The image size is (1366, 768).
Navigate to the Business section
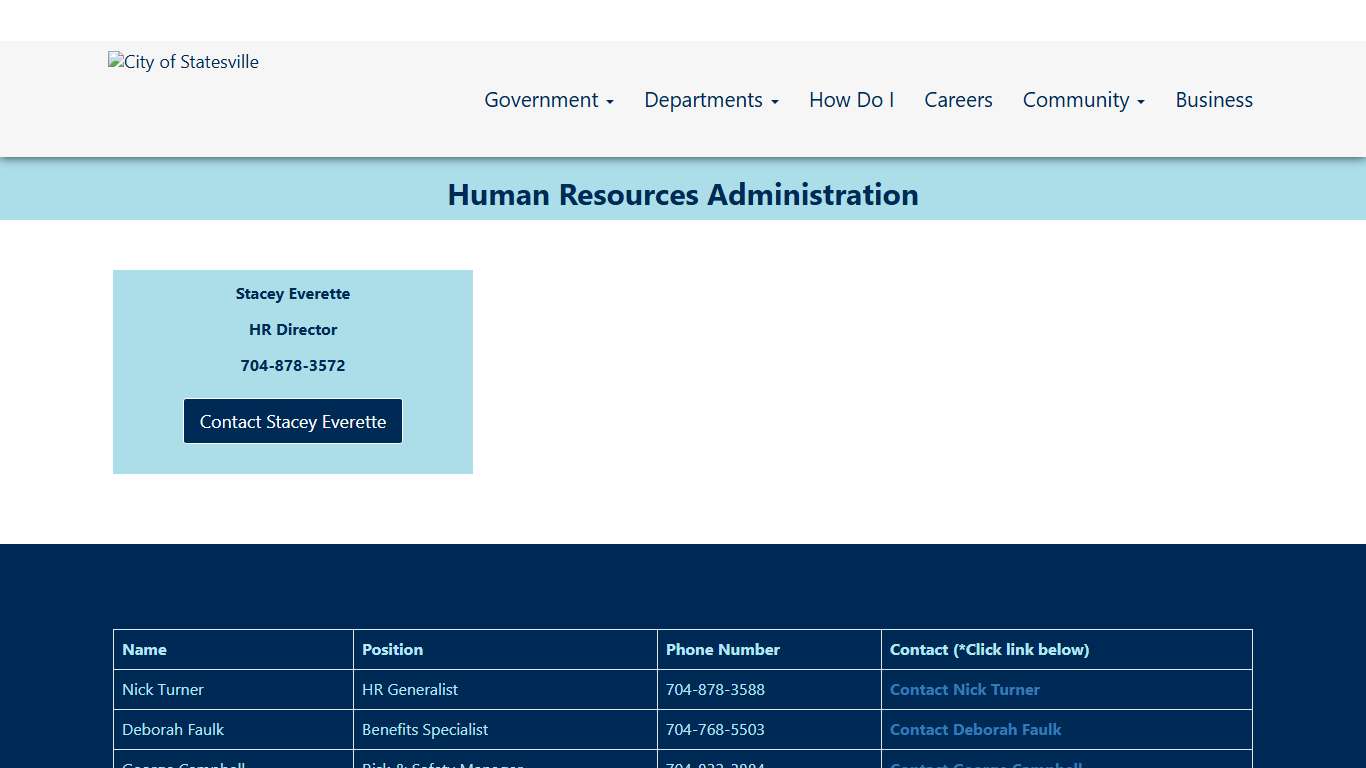tap(1214, 100)
